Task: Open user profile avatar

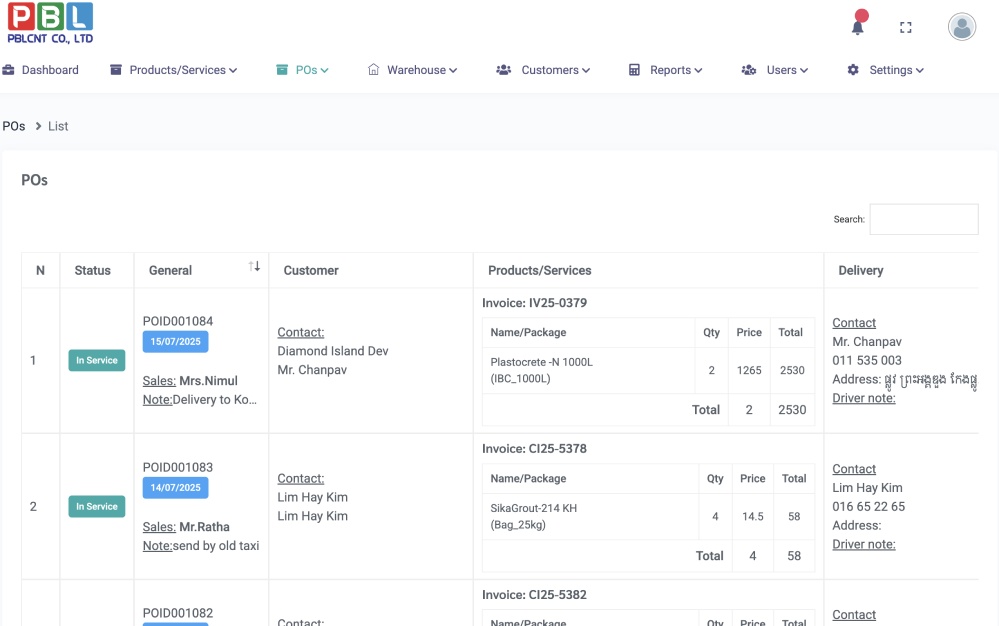Action: click(x=961, y=27)
